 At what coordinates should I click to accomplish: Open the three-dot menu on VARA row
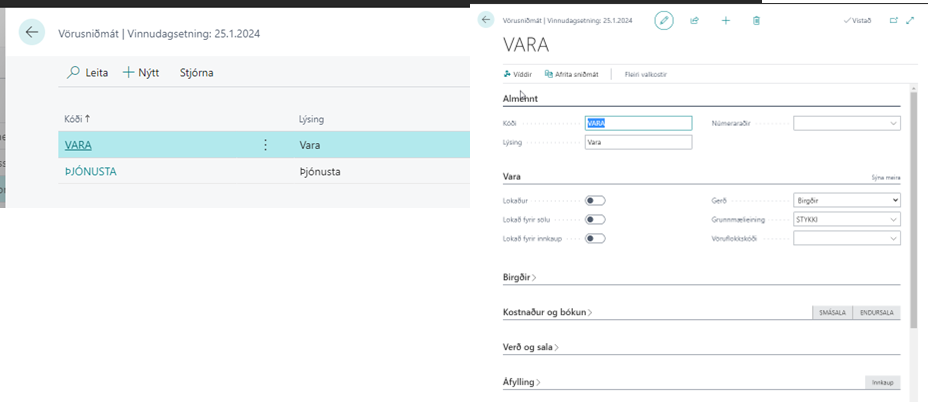[265, 145]
